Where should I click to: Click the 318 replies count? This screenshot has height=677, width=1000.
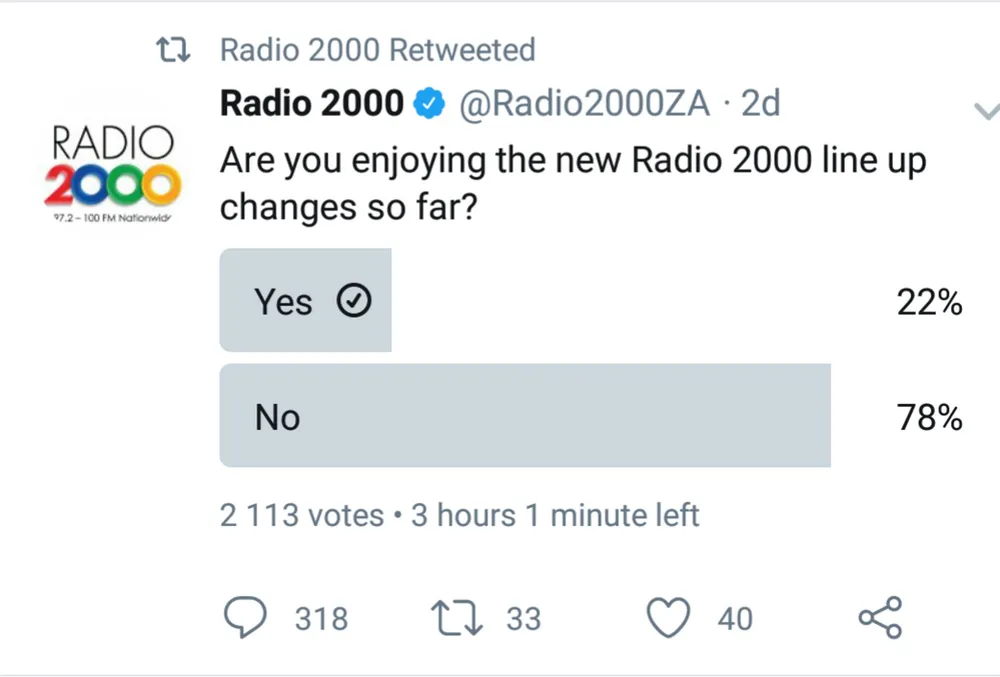[321, 619]
